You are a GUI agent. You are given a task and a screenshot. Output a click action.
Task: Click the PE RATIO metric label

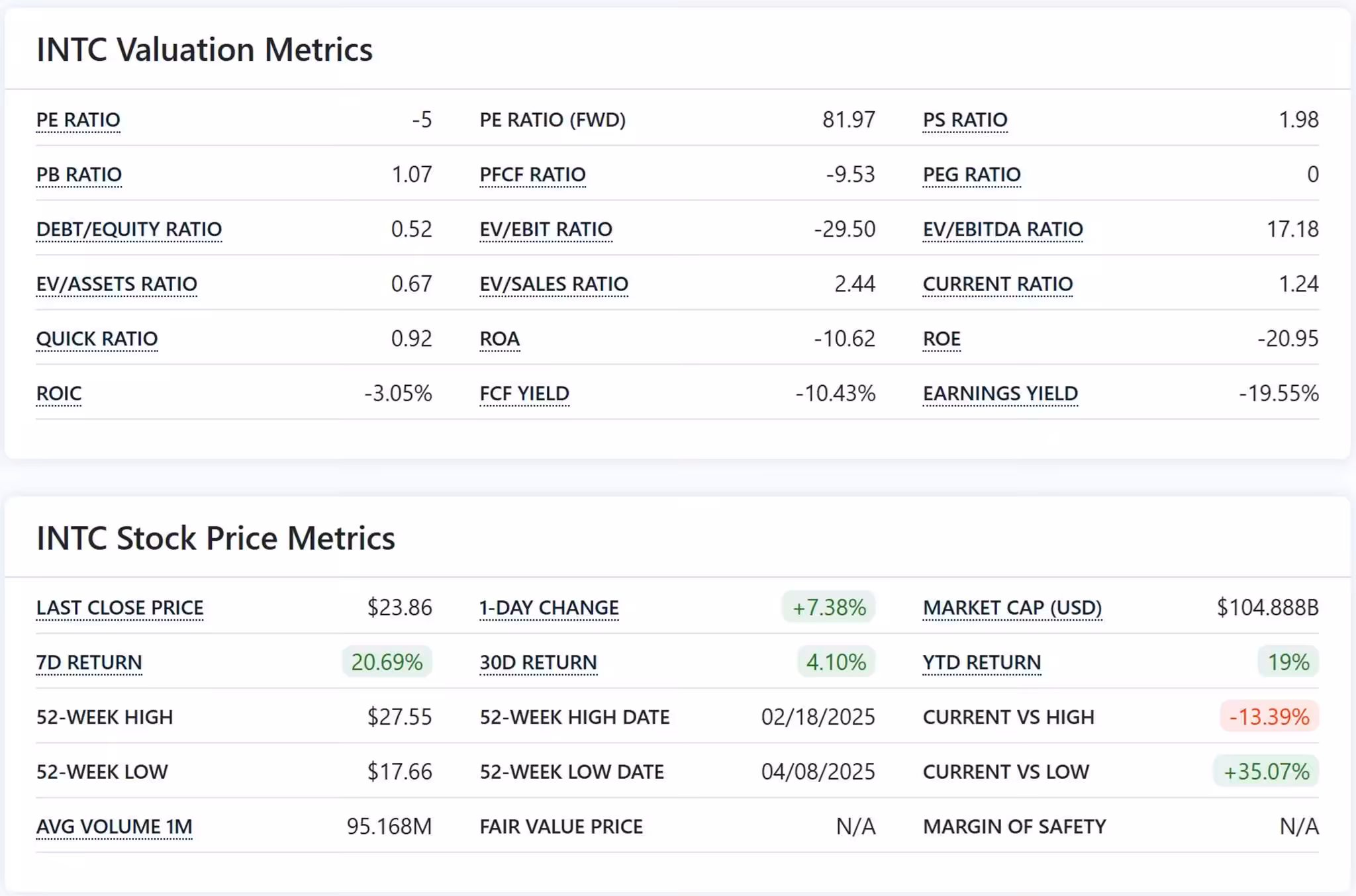[x=78, y=120]
